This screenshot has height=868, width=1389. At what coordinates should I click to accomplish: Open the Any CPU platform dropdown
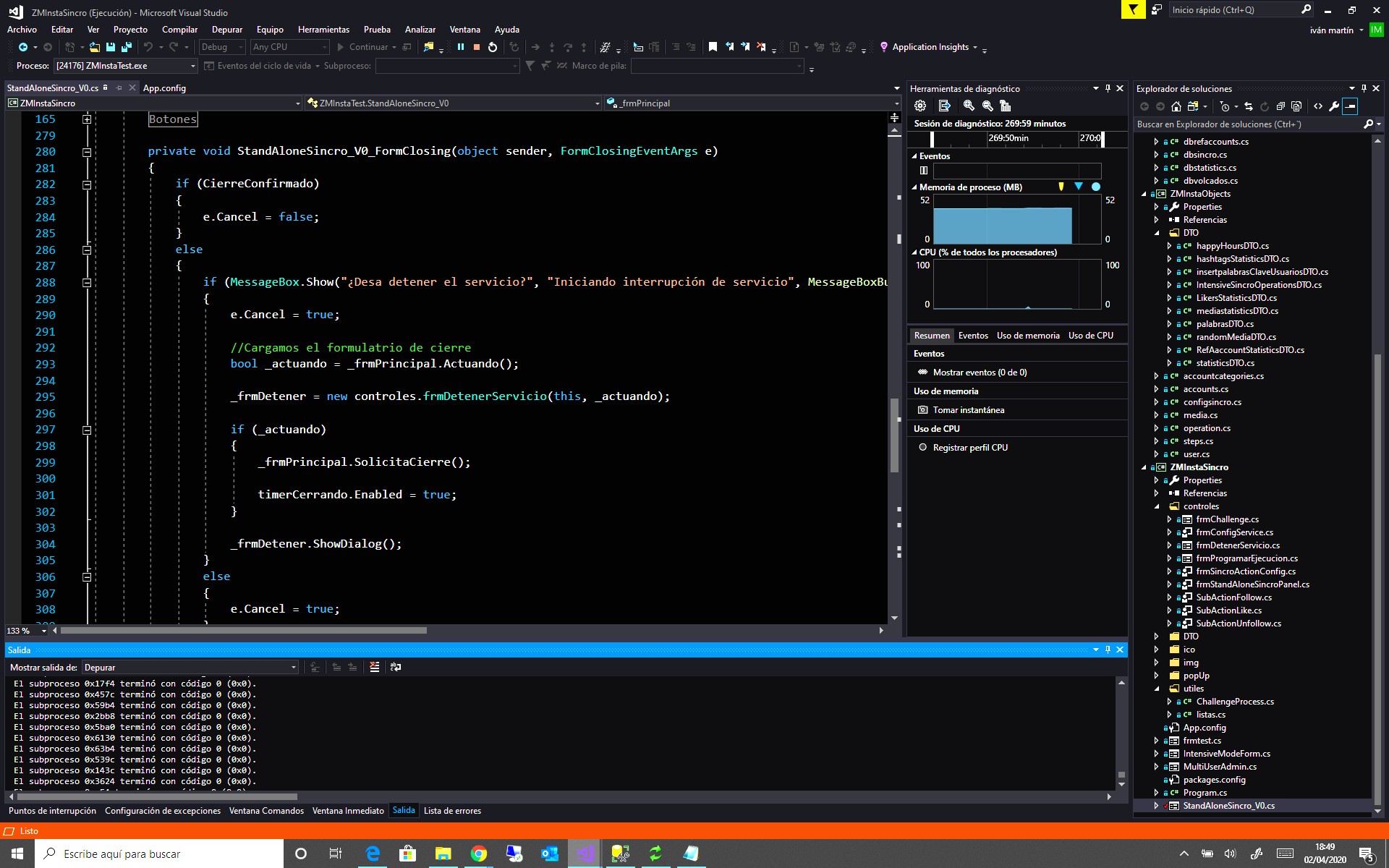[326, 47]
